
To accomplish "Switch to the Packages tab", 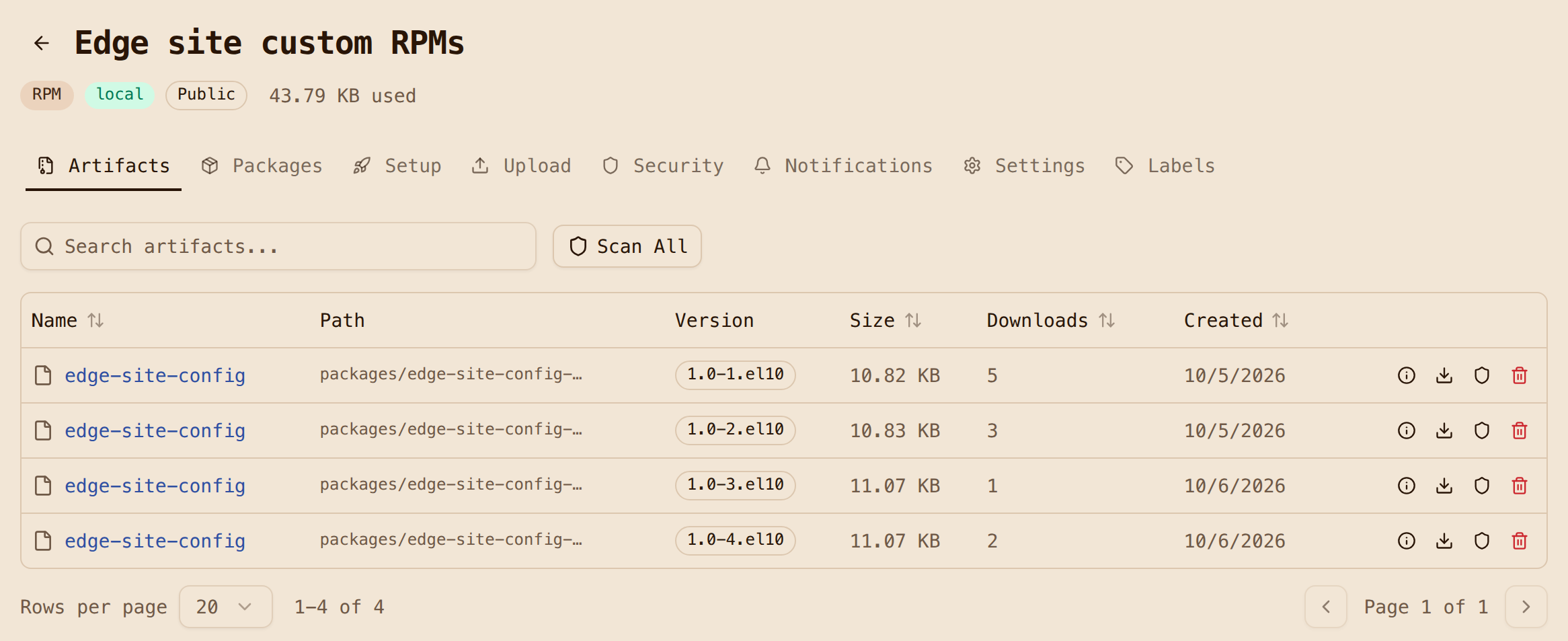I will pyautogui.click(x=262, y=166).
